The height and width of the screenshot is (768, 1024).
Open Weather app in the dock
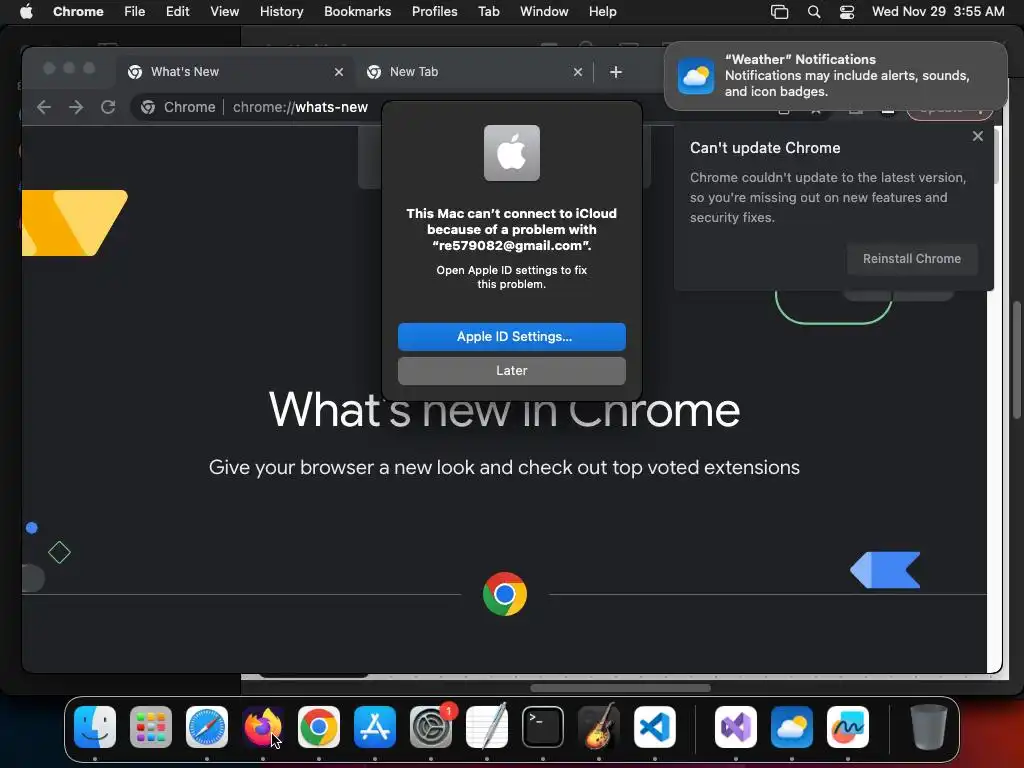point(792,727)
